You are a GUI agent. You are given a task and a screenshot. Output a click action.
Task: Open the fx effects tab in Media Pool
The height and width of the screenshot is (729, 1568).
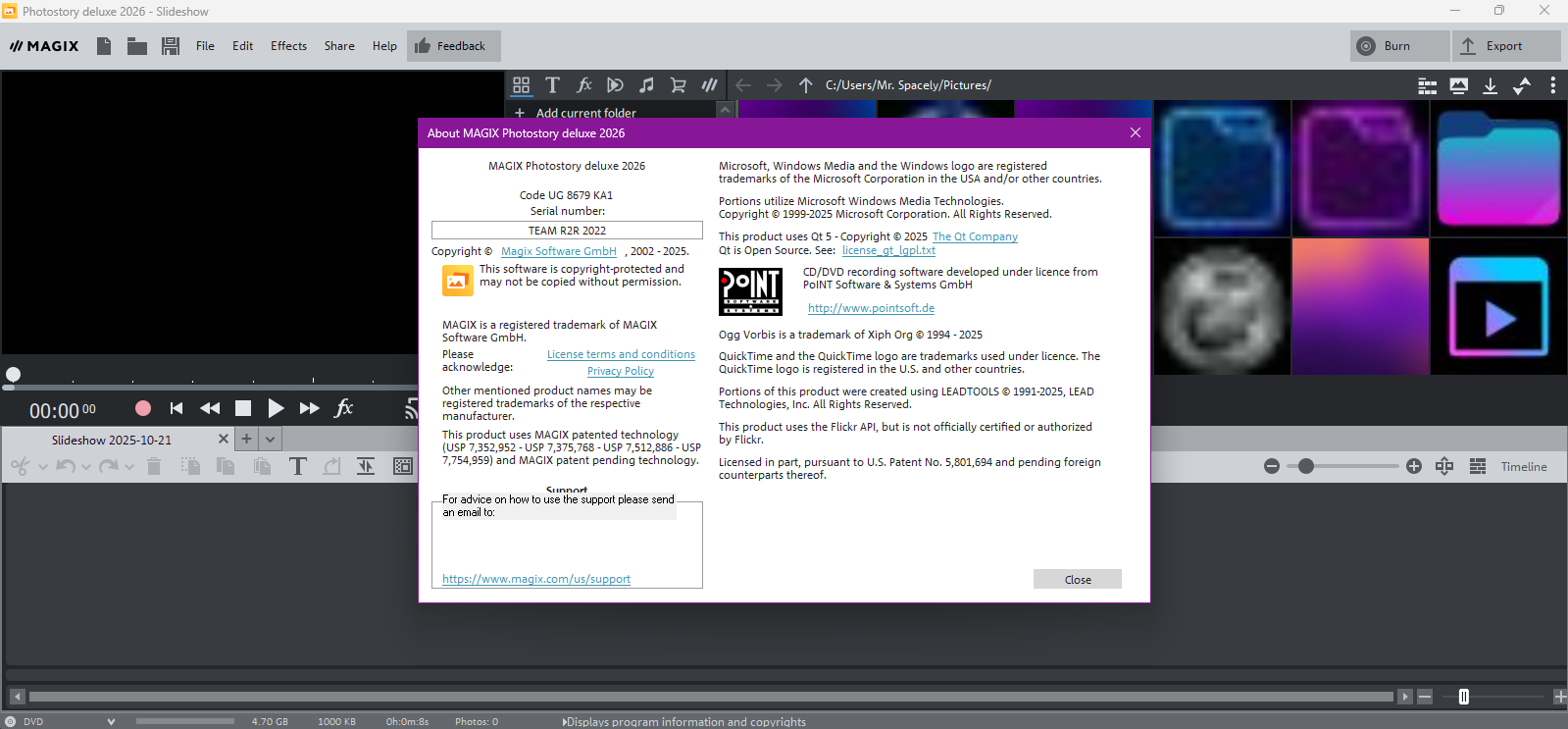click(584, 85)
